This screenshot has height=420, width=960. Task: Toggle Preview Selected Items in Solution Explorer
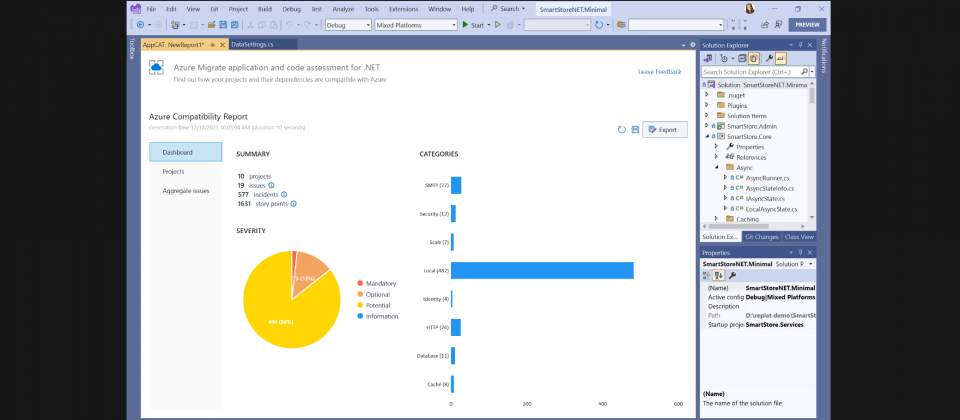(x=781, y=58)
